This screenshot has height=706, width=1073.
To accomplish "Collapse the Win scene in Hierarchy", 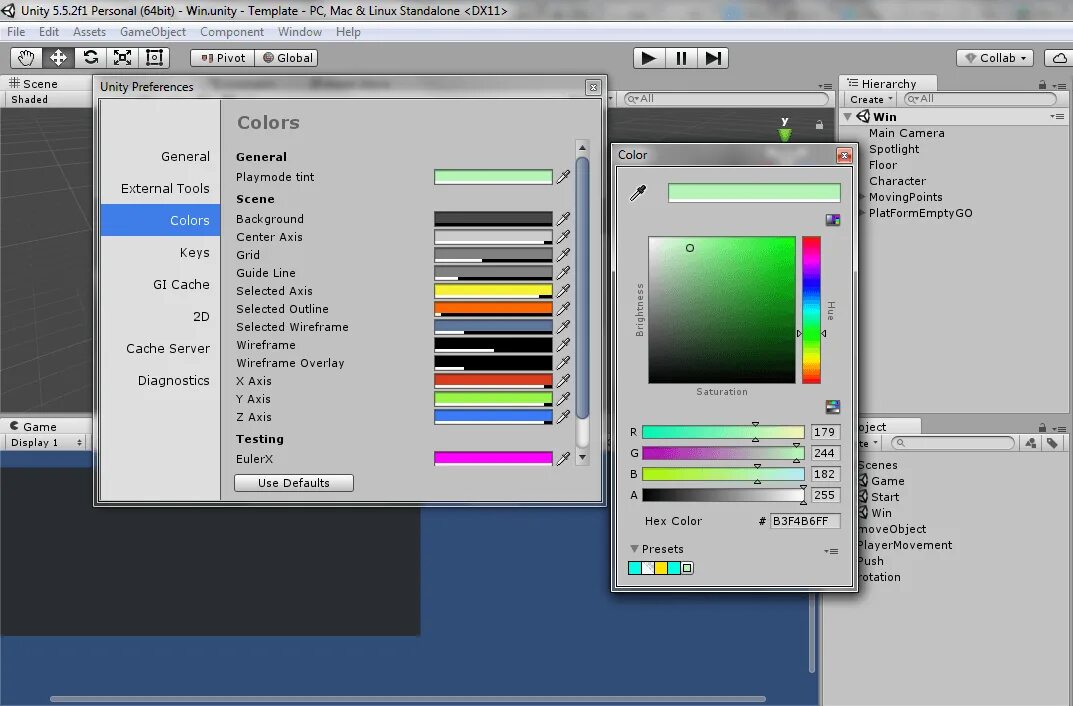I will [848, 117].
